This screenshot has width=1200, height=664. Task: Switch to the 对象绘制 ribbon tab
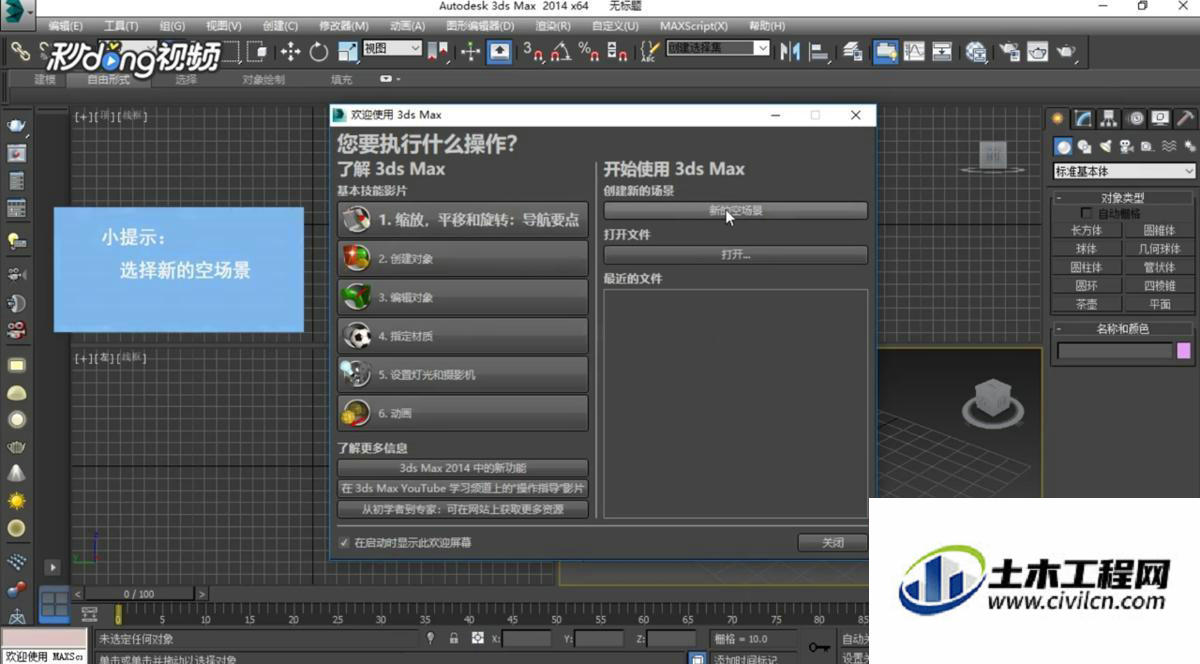[x=263, y=80]
